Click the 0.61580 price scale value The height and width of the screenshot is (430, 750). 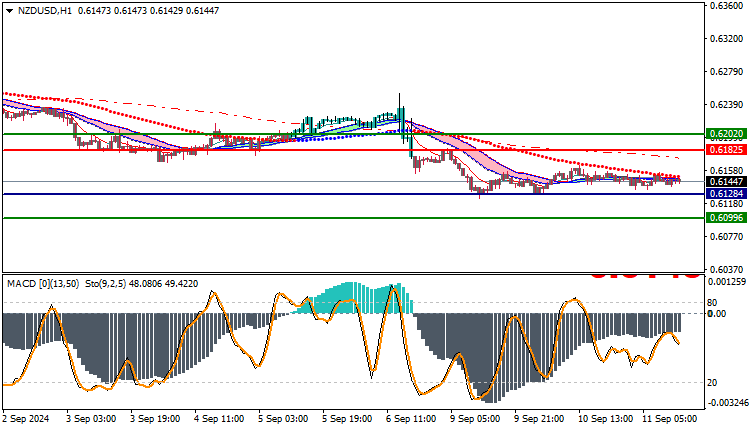coord(727,171)
